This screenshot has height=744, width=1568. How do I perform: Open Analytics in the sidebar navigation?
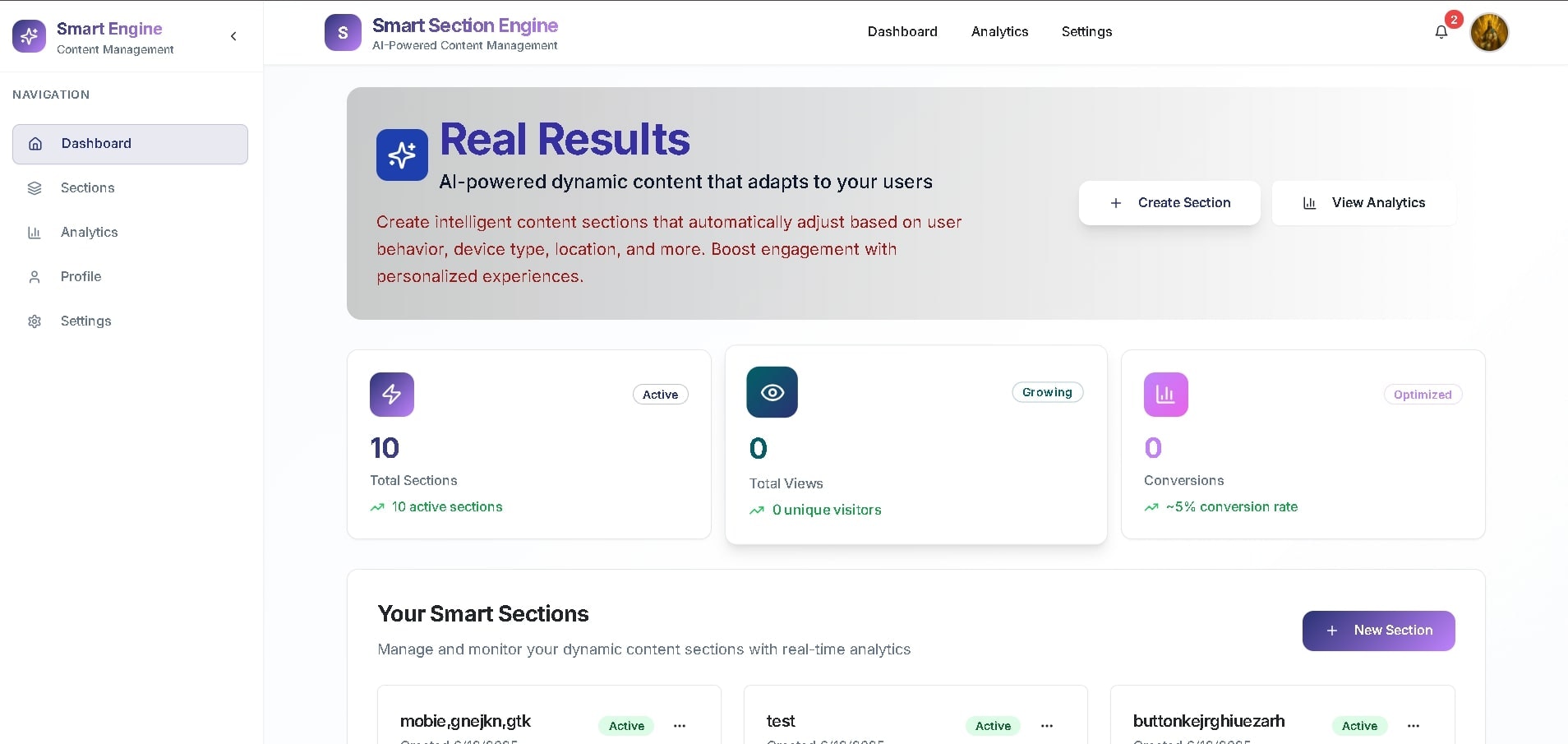[x=130, y=233]
